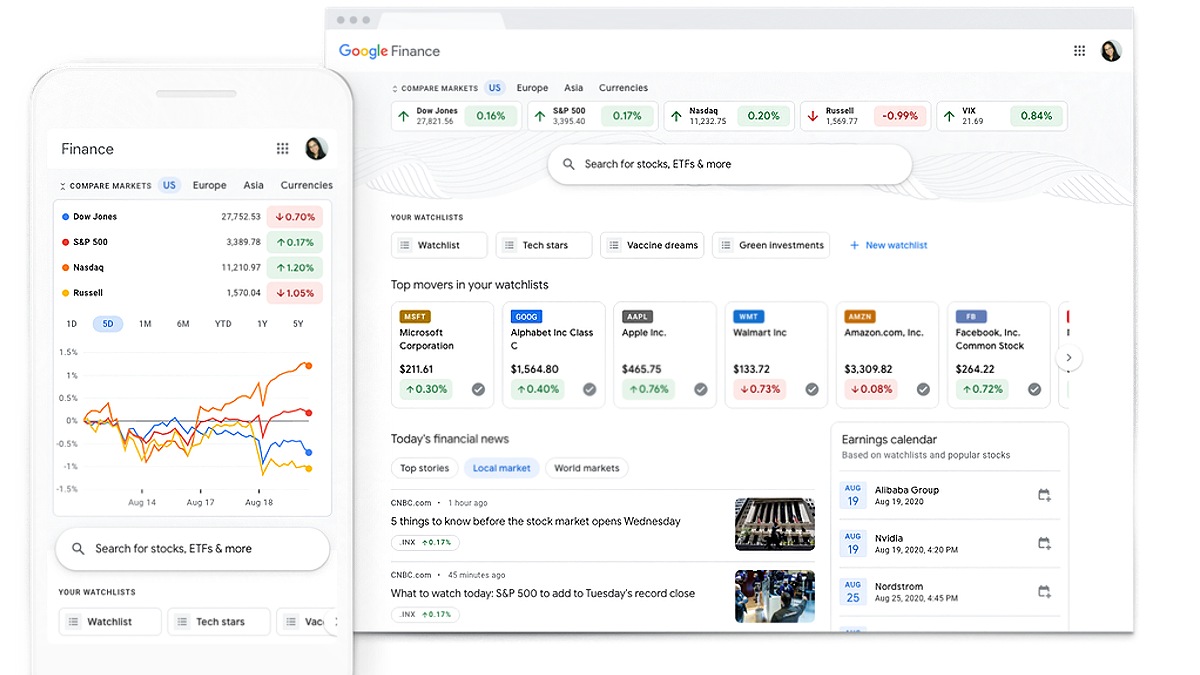Click the AMZN ticker badge

point(860,317)
